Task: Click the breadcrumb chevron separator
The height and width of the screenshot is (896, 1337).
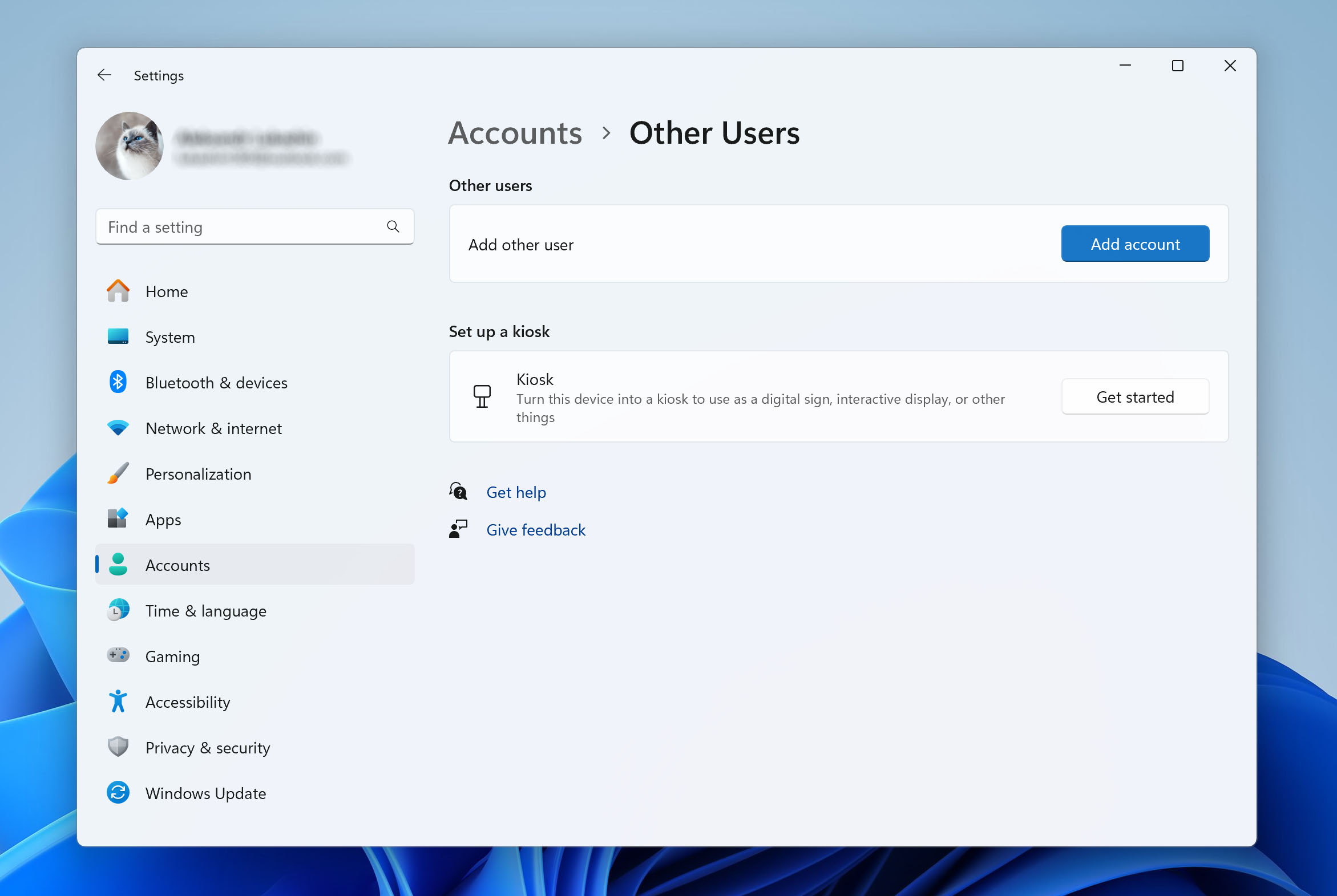Action: [x=606, y=133]
